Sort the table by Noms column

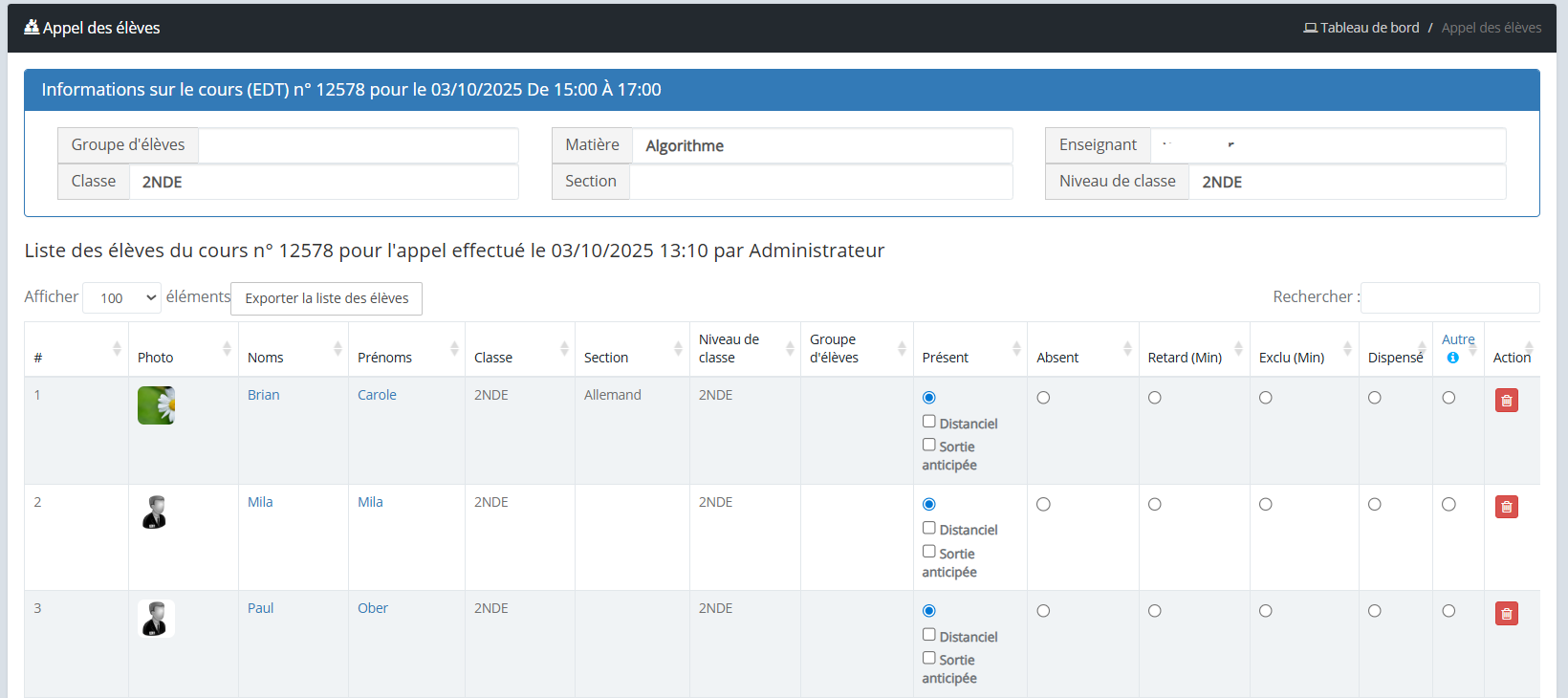click(x=266, y=358)
